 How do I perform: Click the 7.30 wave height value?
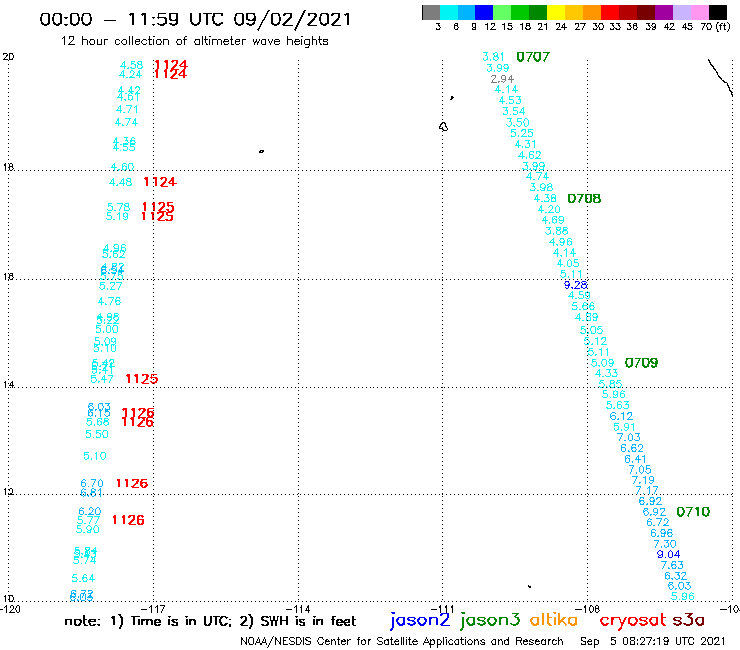(x=664, y=544)
